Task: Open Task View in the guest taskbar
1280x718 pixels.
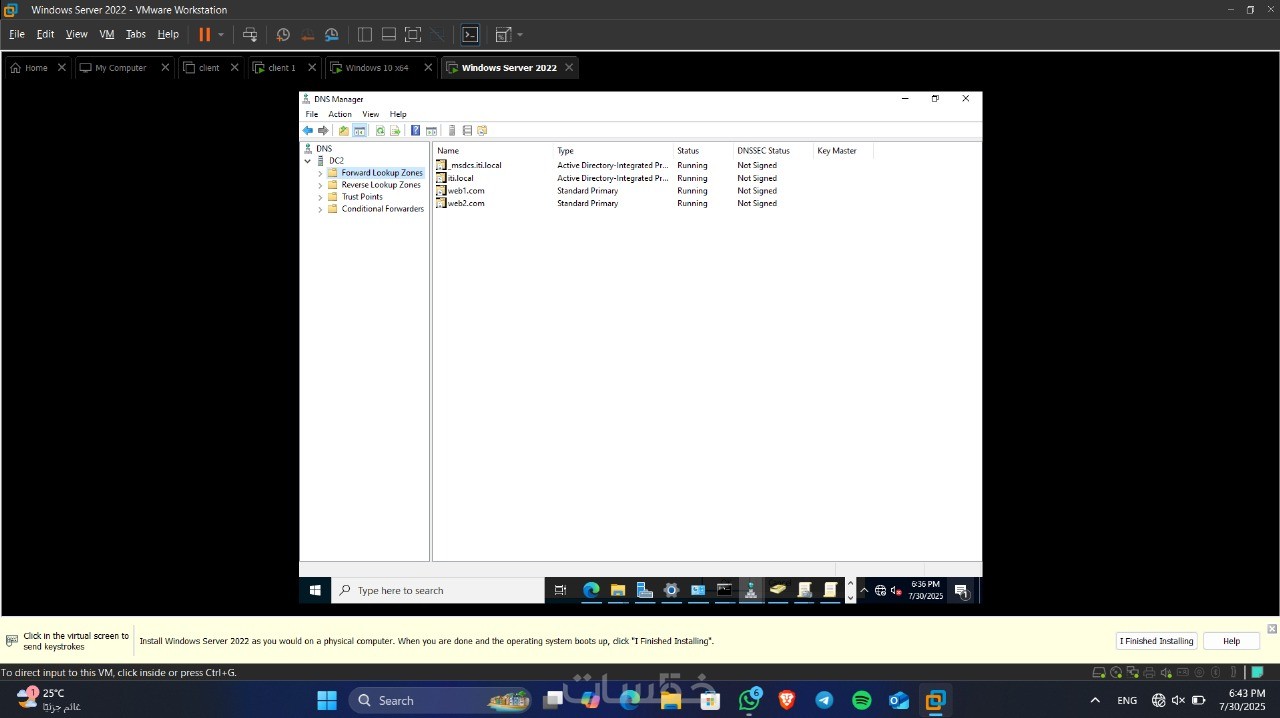Action: click(560, 590)
